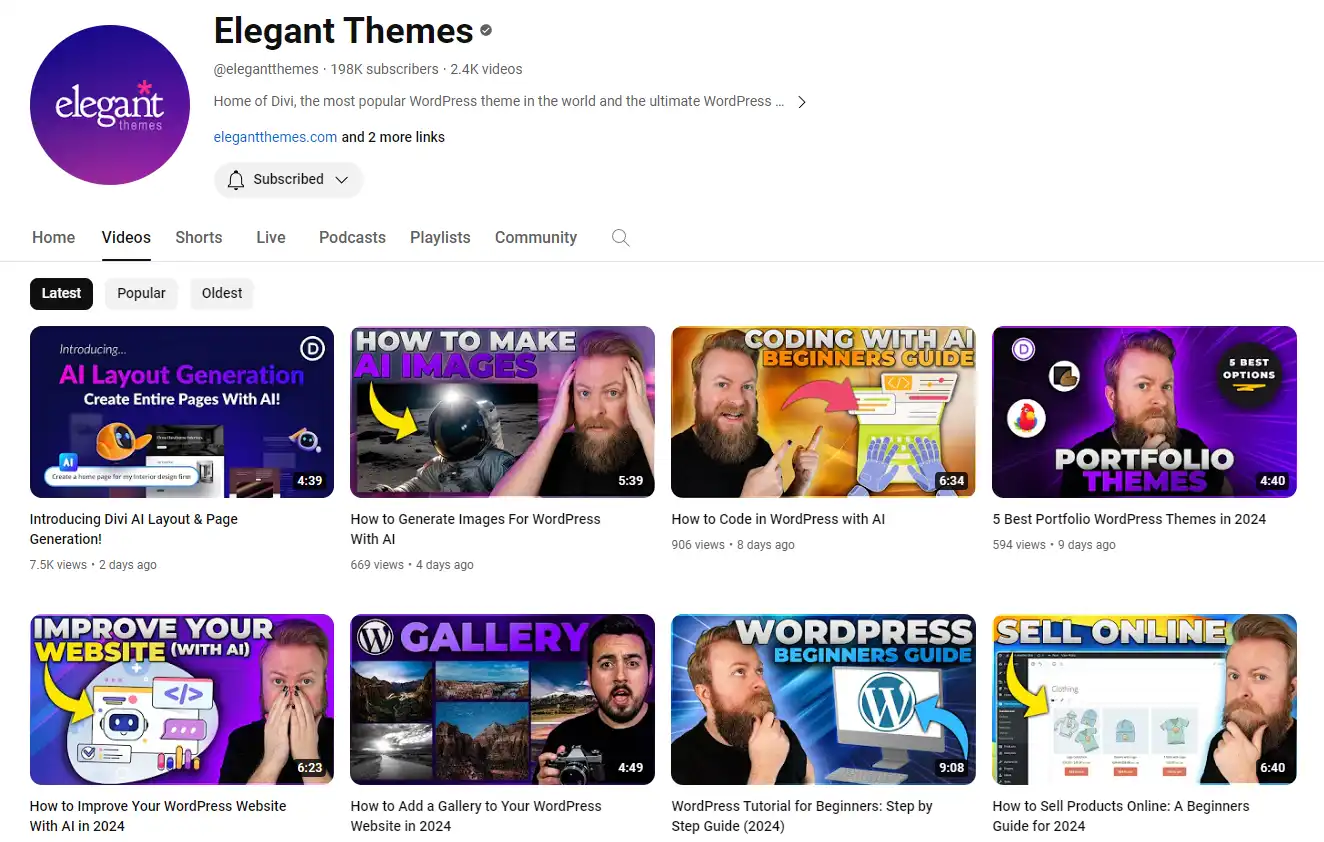This screenshot has width=1324, height=842.
Task: Go to the Community tab
Action: pyautogui.click(x=535, y=238)
